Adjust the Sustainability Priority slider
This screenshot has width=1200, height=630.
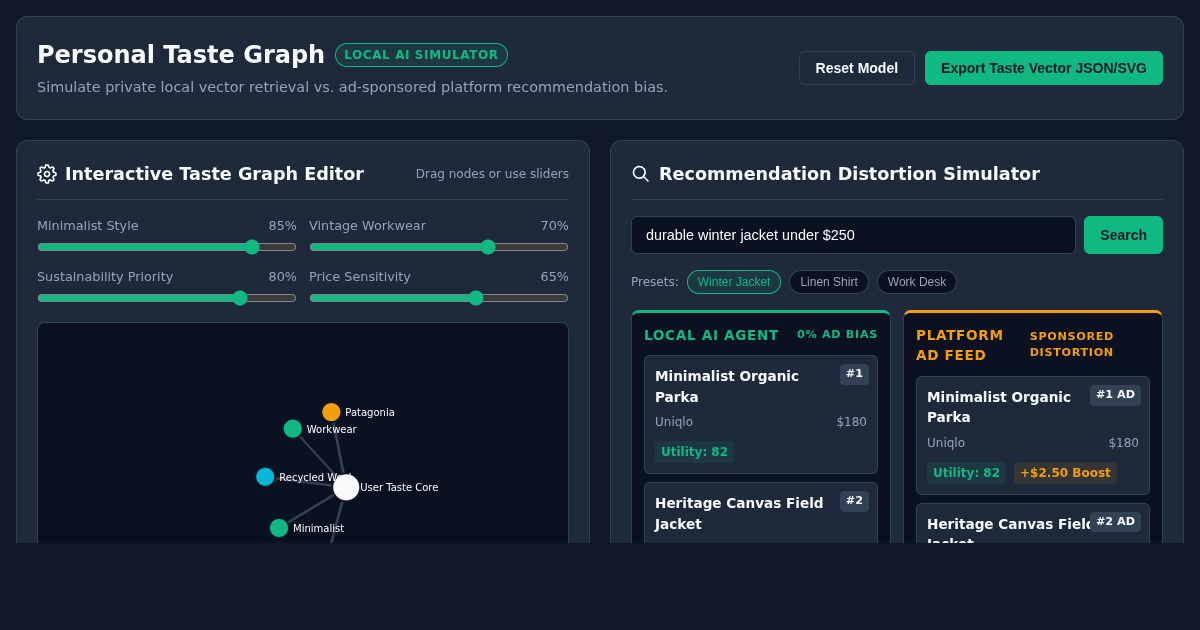(167, 298)
